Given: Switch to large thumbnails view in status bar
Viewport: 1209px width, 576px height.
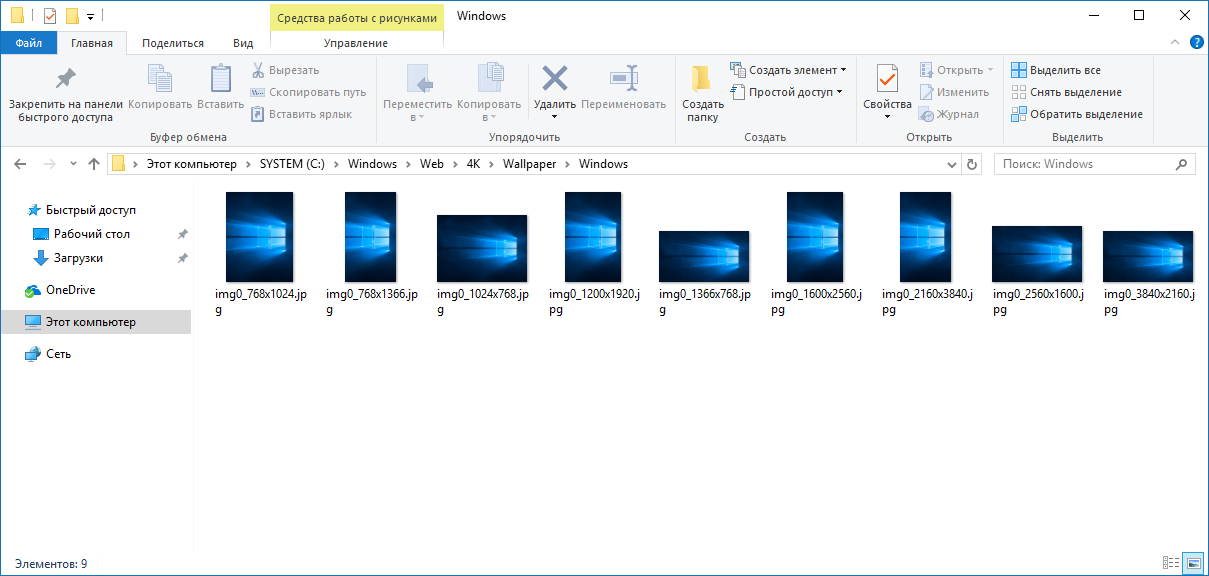Looking at the screenshot, I should click(x=1192, y=563).
